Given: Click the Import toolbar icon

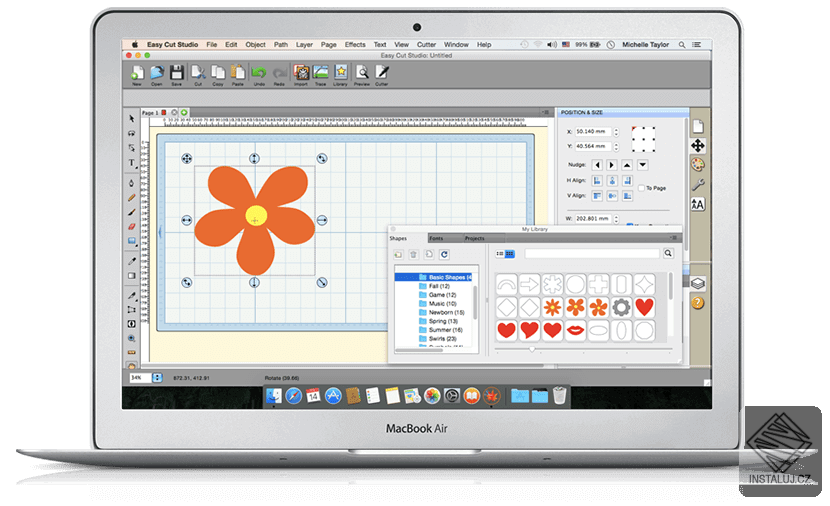Looking at the screenshot, I should click(301, 74).
